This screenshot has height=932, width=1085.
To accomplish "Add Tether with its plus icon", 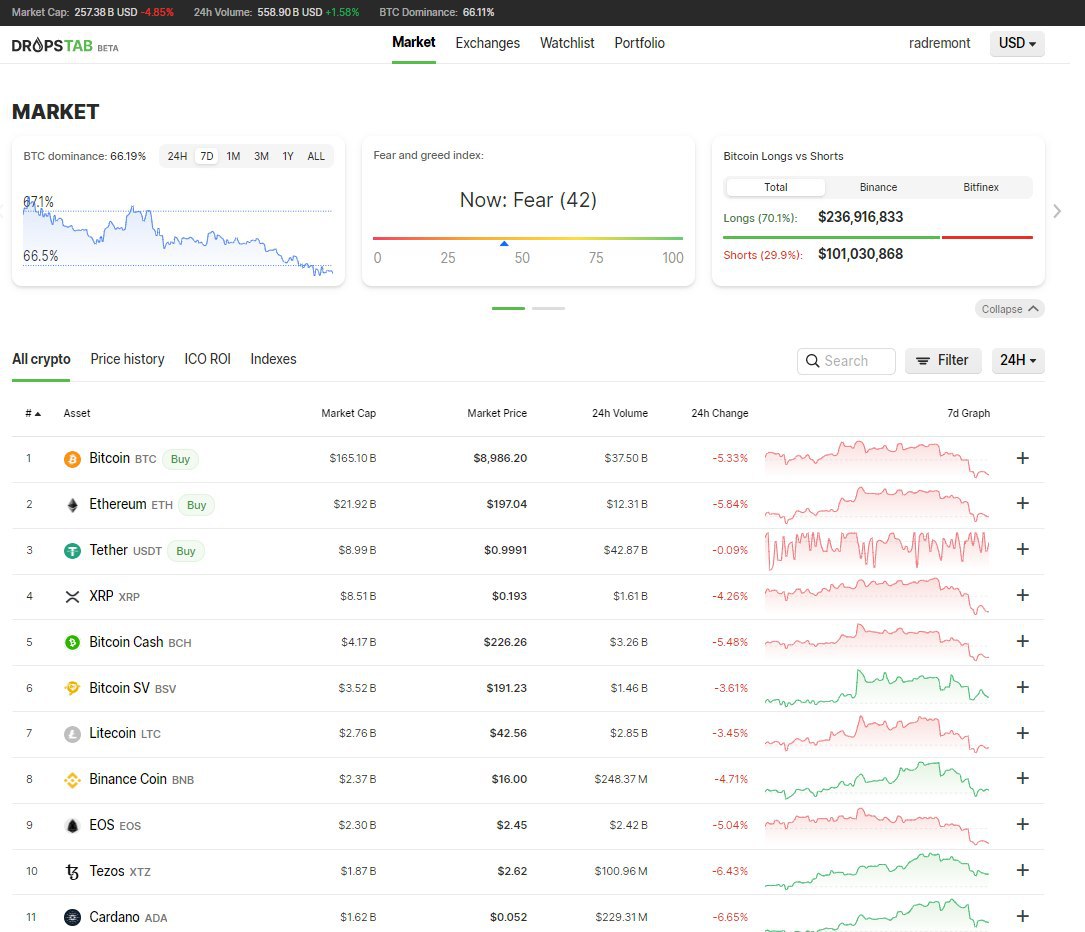I will [x=1022, y=549].
